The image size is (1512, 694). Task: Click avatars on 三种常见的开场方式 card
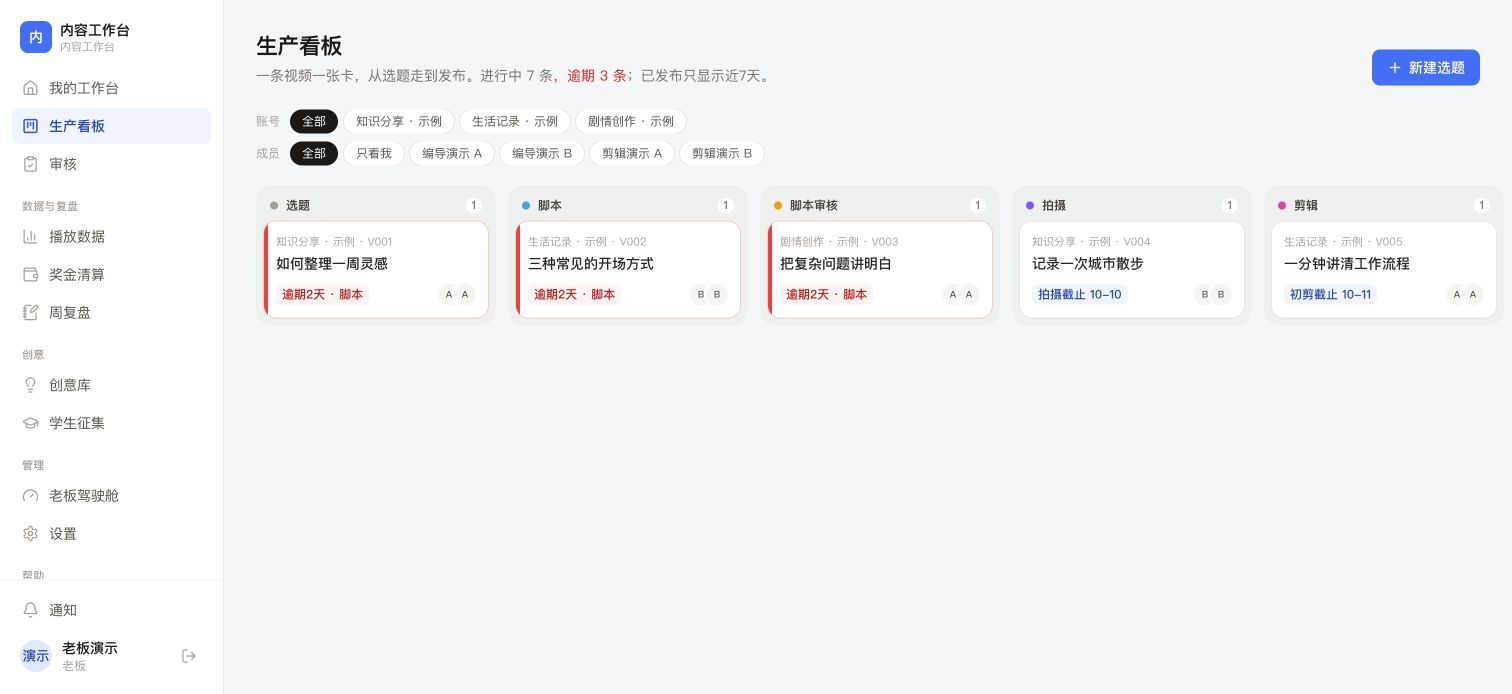click(x=709, y=294)
